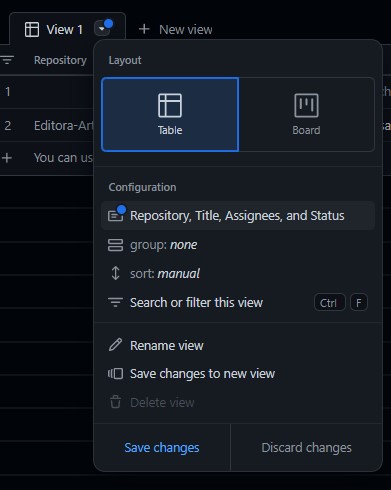Click Discard changes button
Viewport: 391px width, 490px height.
point(306,448)
